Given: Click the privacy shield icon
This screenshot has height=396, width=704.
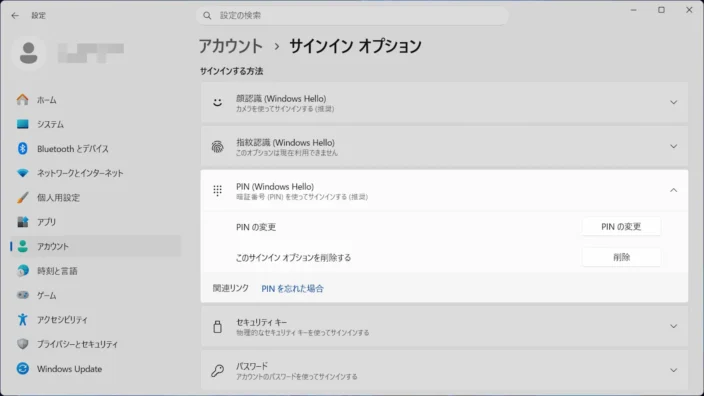Looking at the screenshot, I should point(22,344).
